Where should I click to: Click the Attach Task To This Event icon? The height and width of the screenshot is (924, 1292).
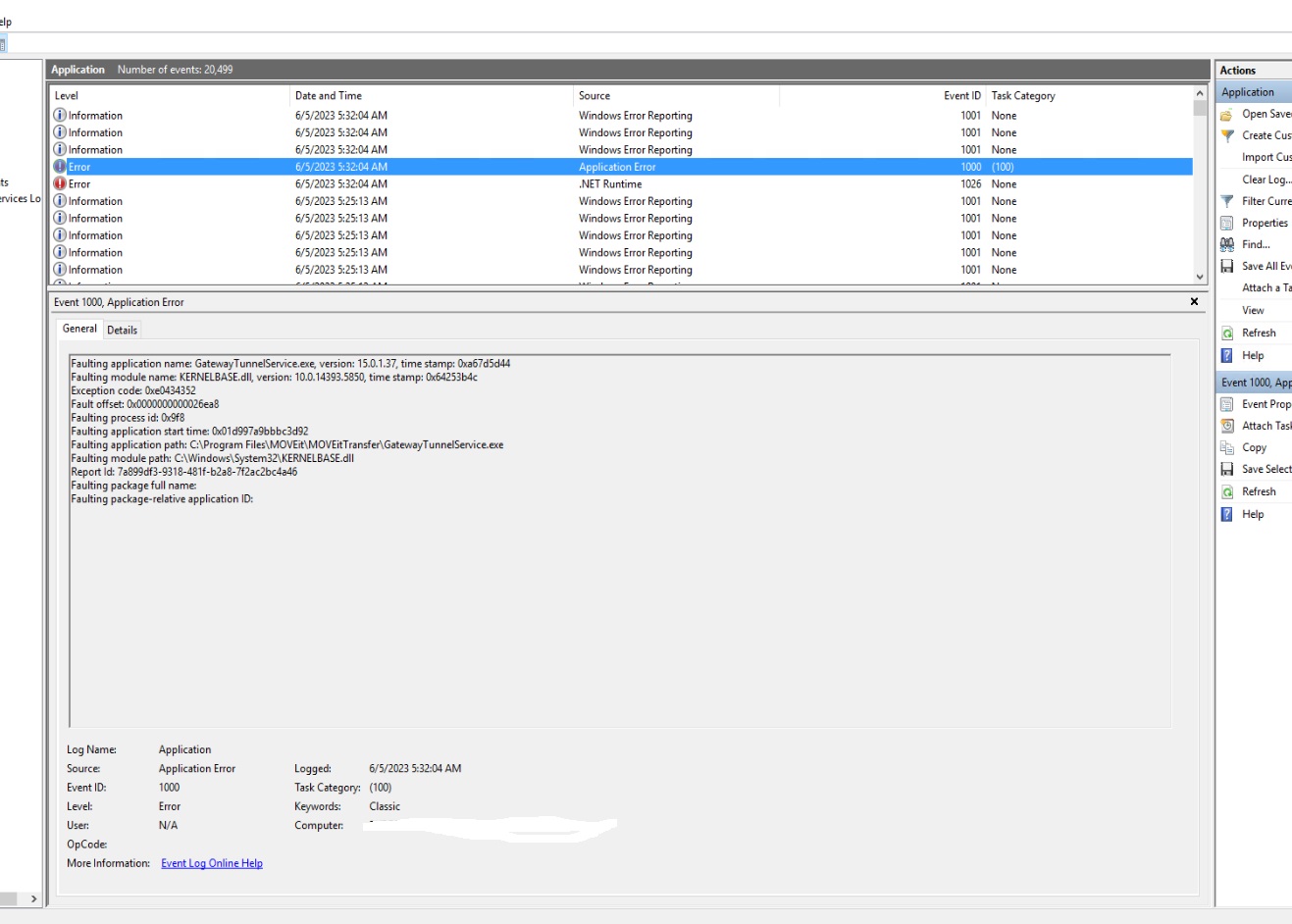[x=1226, y=426]
